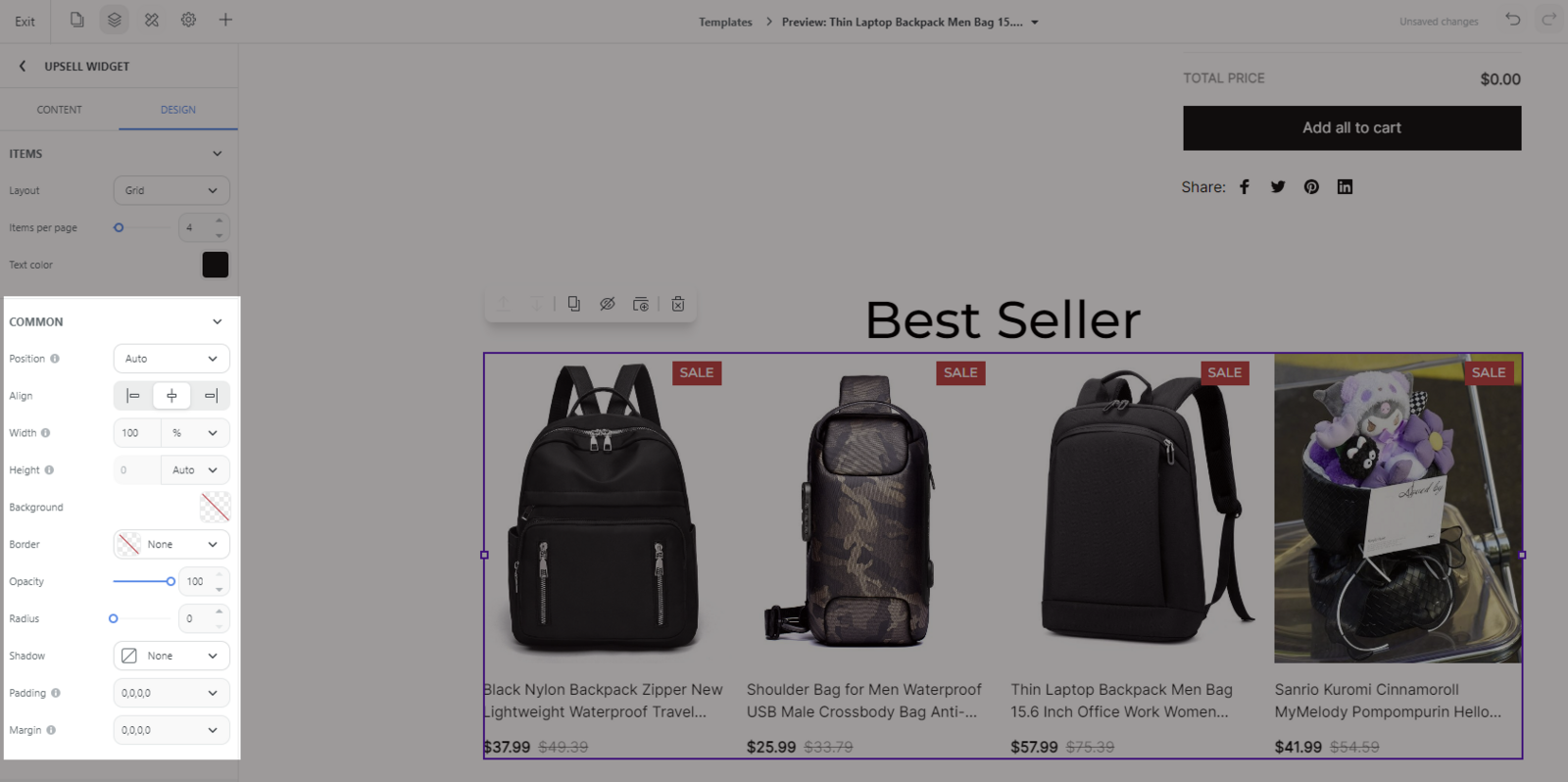Open the Text color swatch
Screen dimensions: 1568x782
point(216,265)
